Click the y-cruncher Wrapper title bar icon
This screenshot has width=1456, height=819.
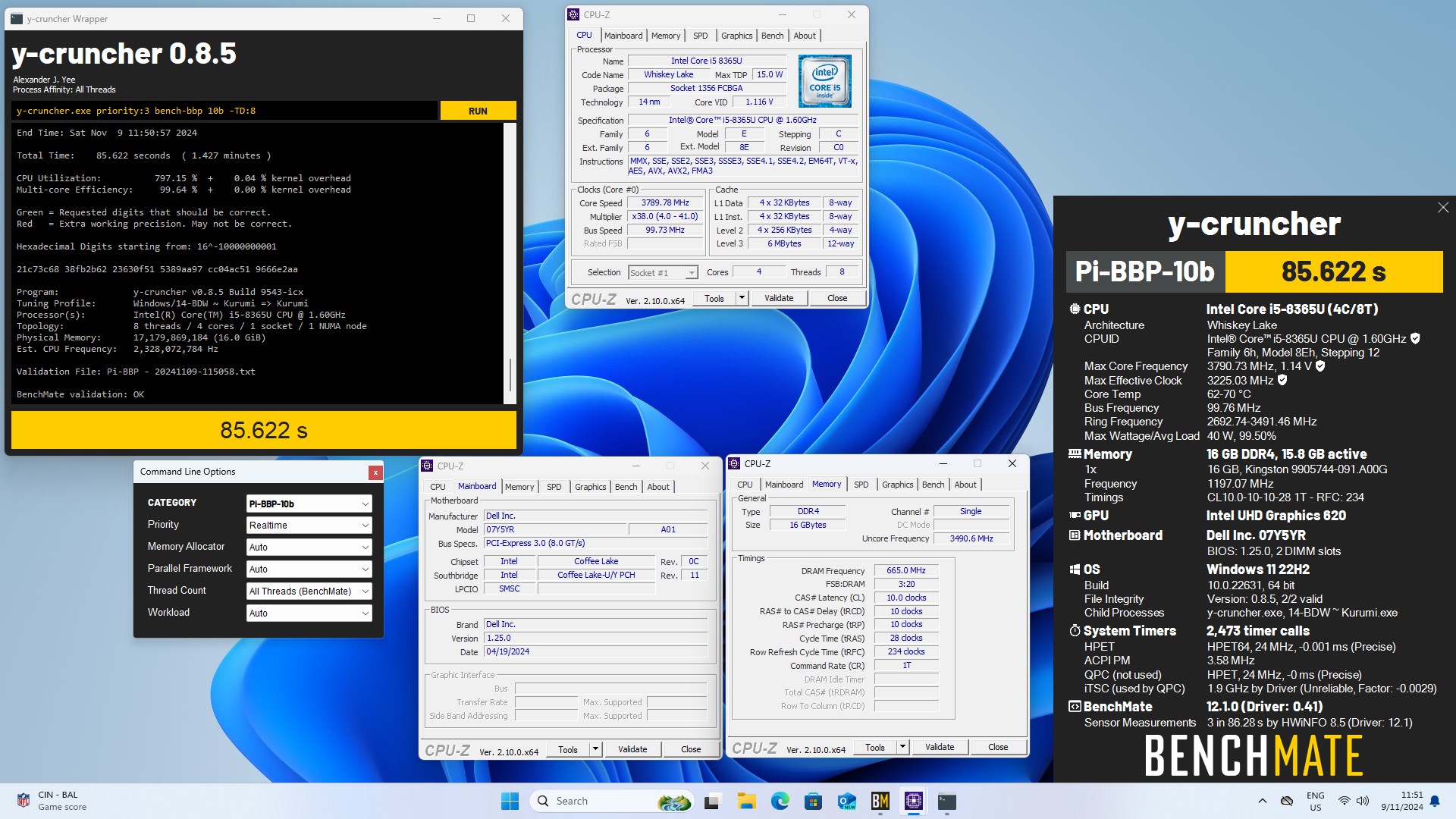pos(17,19)
